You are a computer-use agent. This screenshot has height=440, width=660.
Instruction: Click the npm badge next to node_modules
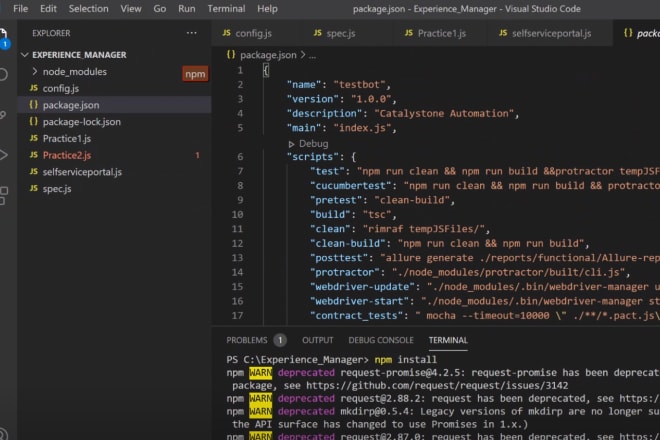(195, 74)
